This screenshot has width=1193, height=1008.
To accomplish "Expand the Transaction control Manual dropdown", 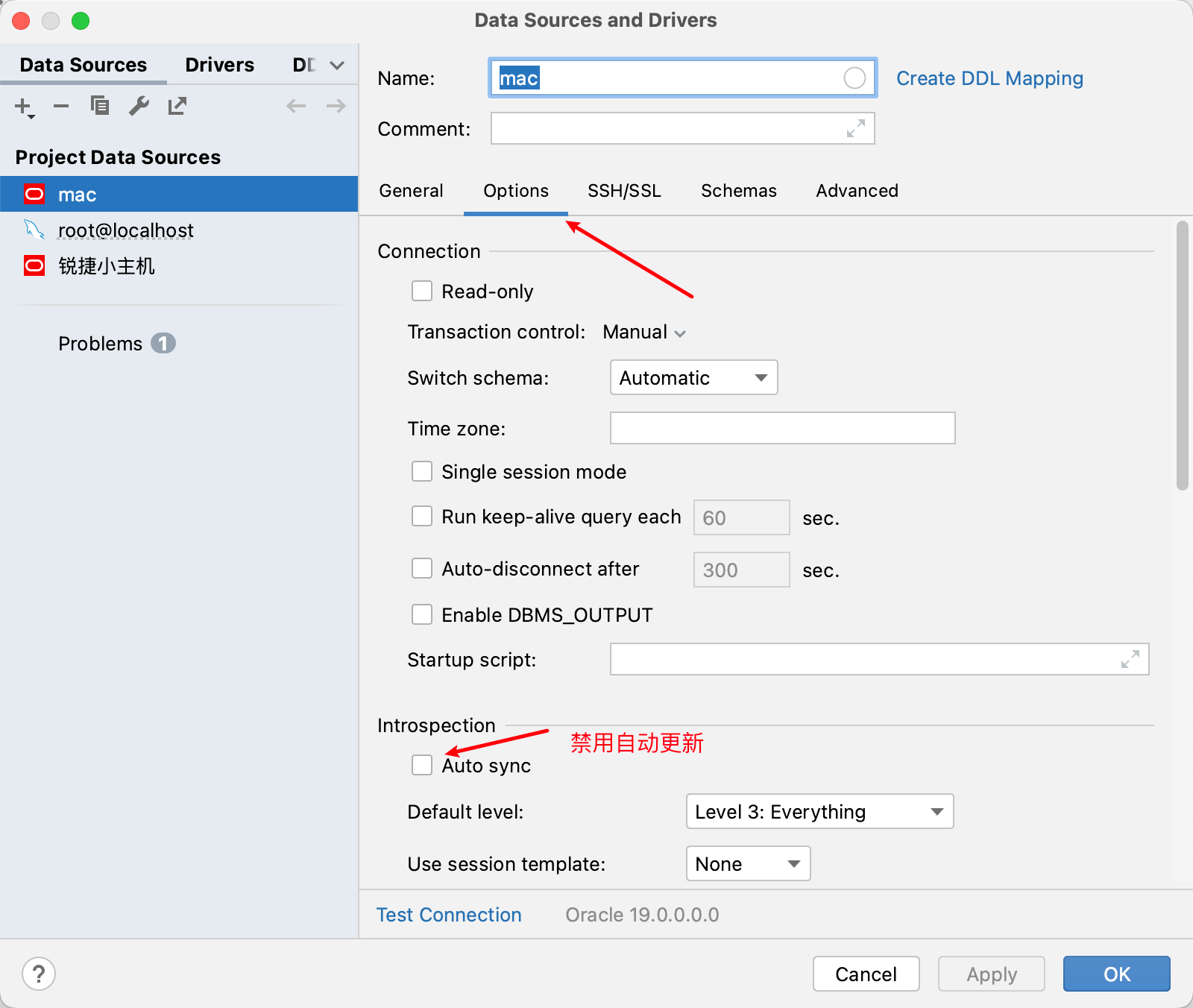I will [x=644, y=333].
